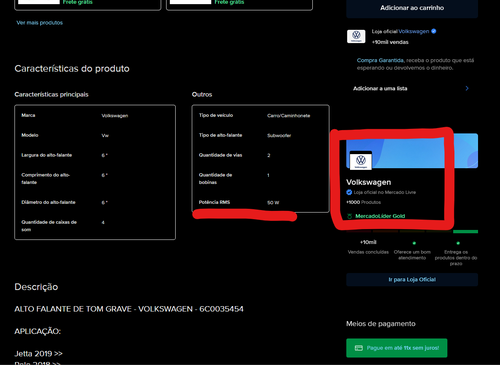Click the Diâmetro do alto-falante label
500x365 pixels.
(48, 202)
